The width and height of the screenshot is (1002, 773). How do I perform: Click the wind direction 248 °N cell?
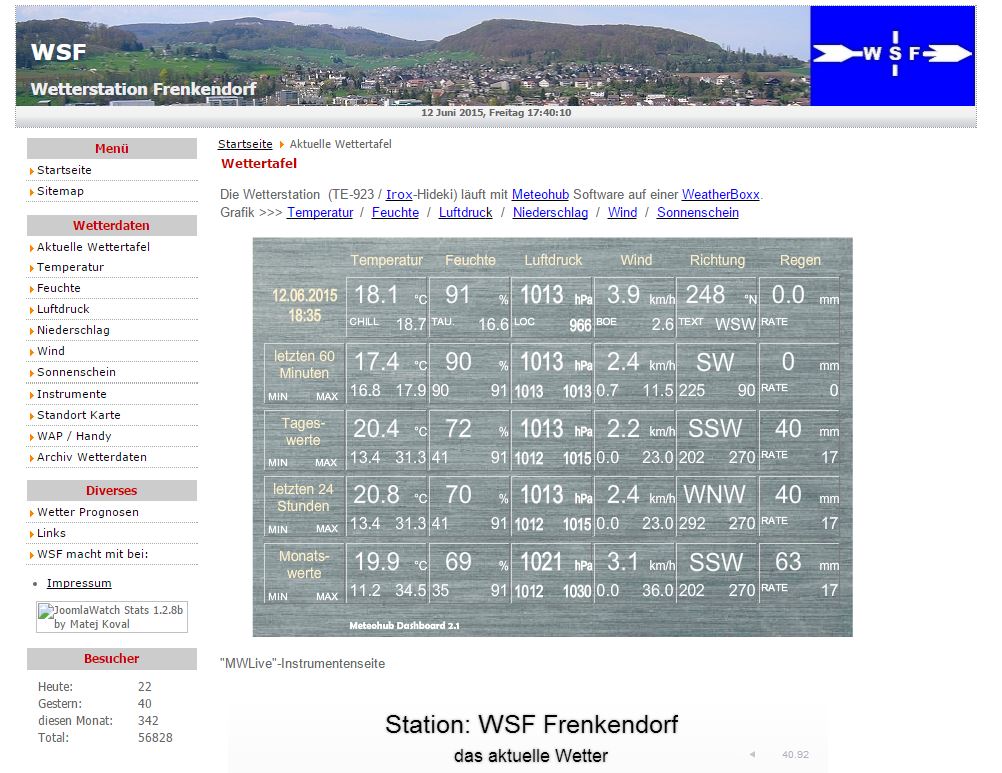[716, 307]
